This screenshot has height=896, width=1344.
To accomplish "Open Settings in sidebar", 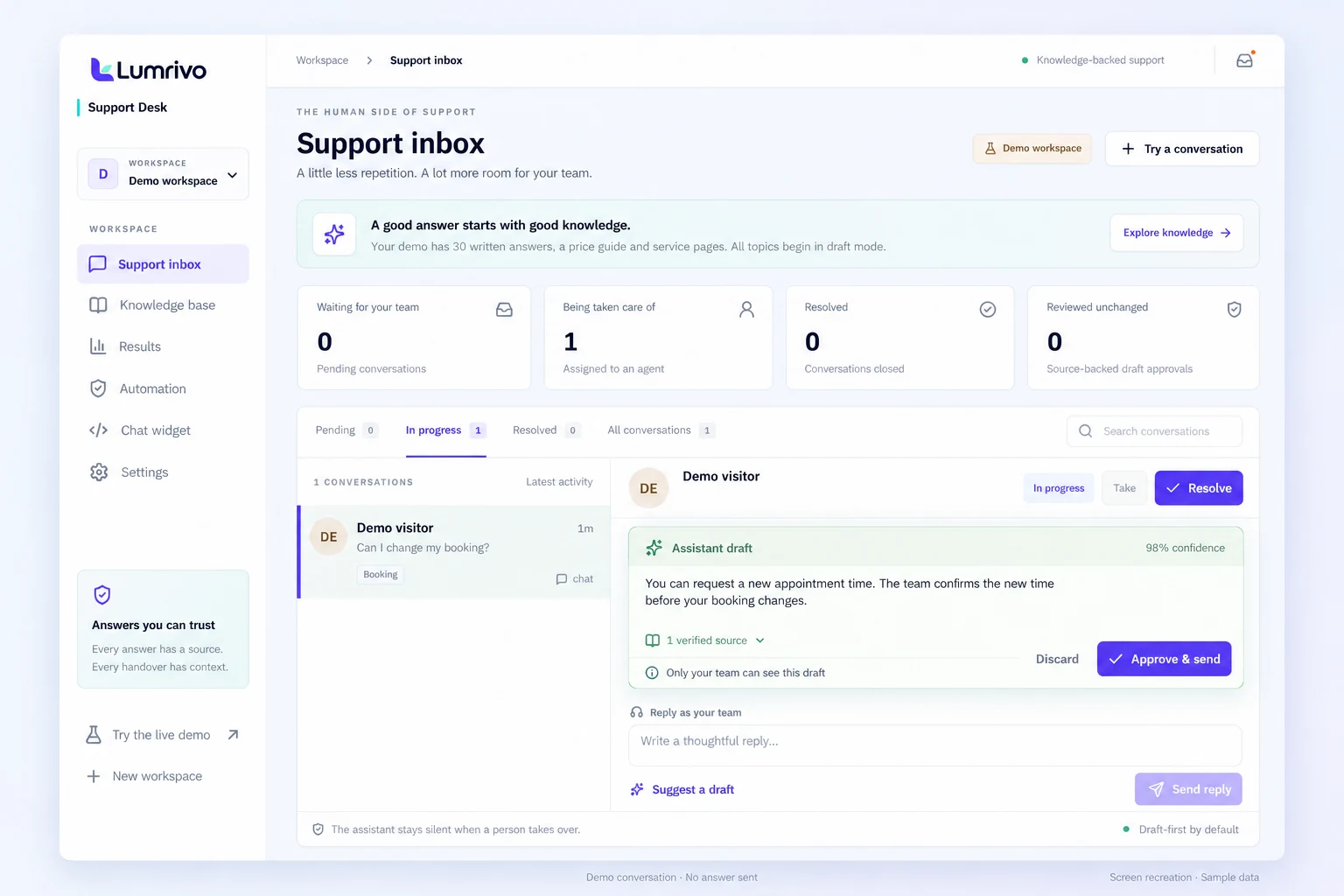I will (163, 472).
